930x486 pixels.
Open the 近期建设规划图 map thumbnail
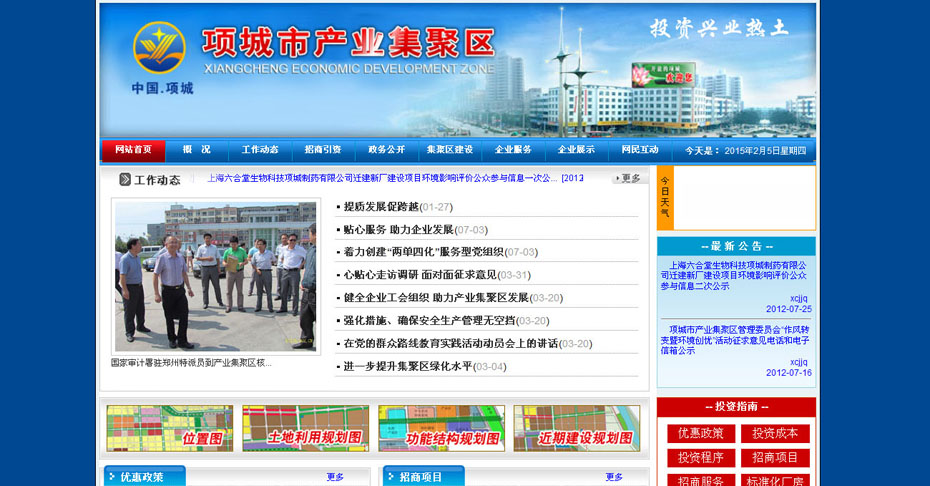click(x=577, y=428)
